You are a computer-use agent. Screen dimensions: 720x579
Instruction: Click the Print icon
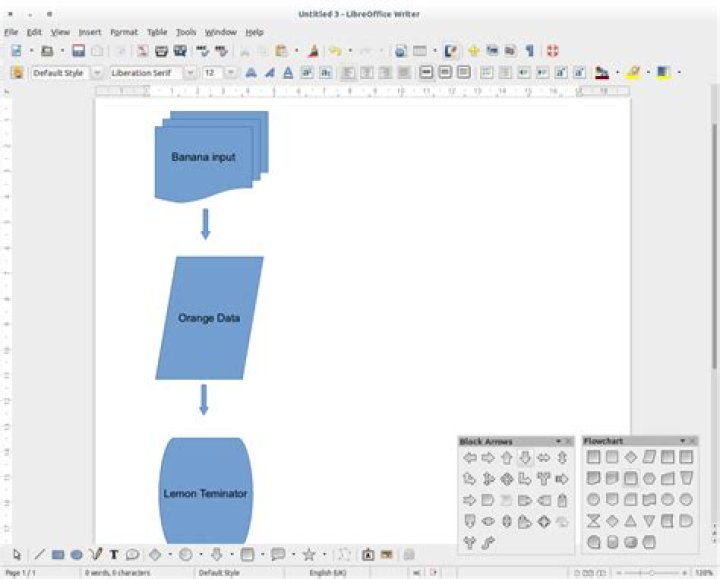161,51
